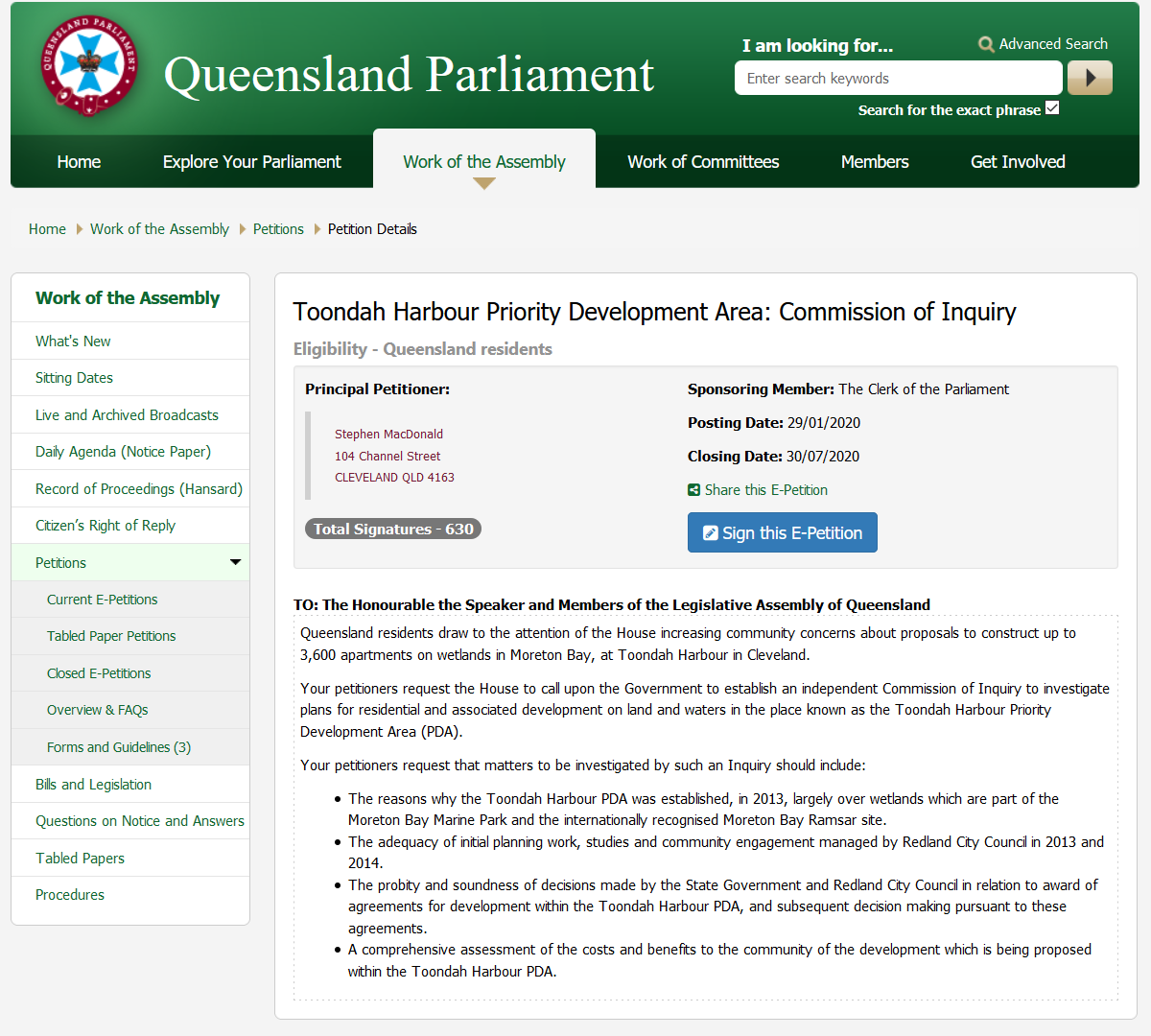Click Petition Details in the breadcrumb
Screen dimensions: 1151x1036
click(x=372, y=229)
